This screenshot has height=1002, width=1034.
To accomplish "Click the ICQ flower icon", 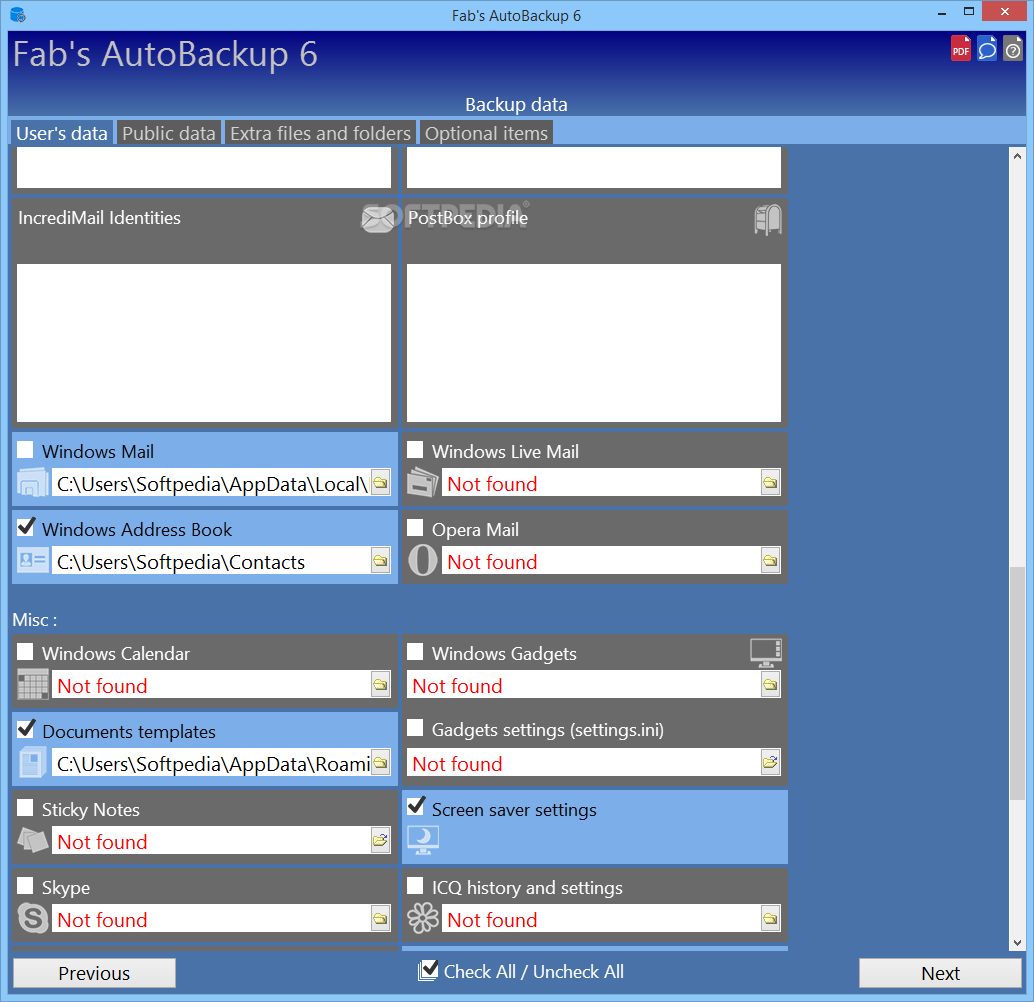I will click(423, 918).
